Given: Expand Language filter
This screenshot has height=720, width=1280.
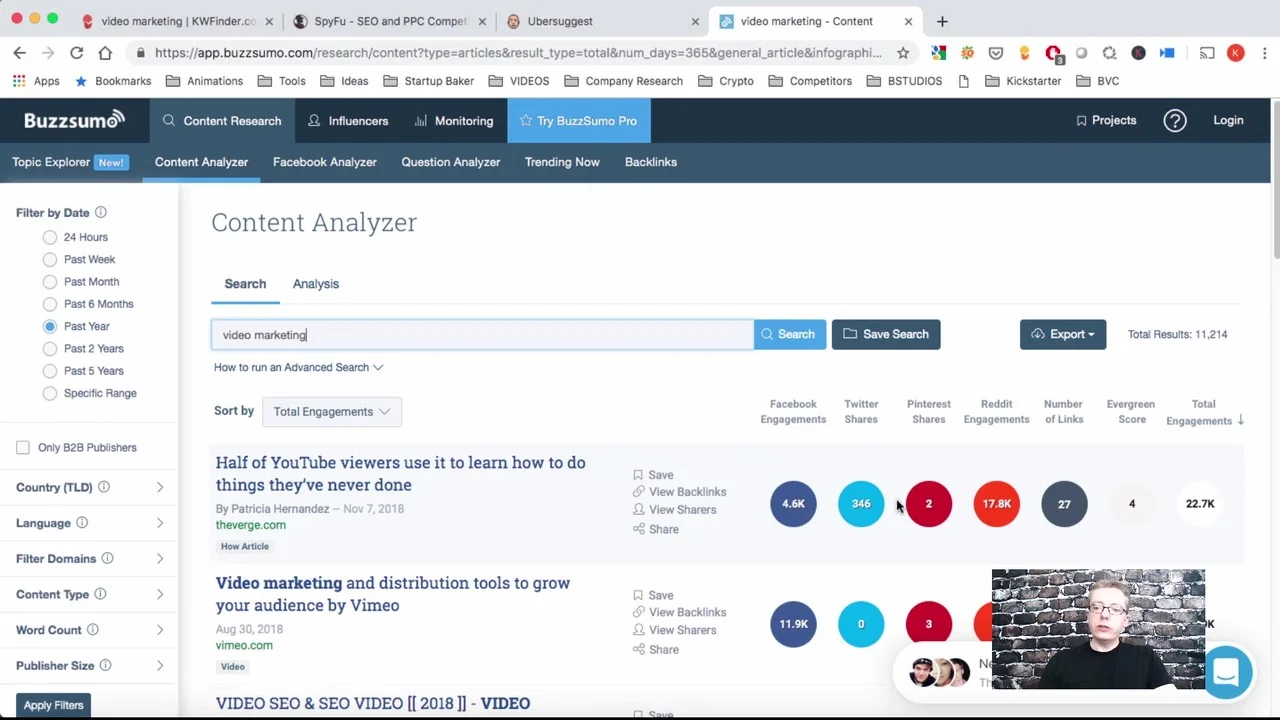Looking at the screenshot, I should point(159,523).
